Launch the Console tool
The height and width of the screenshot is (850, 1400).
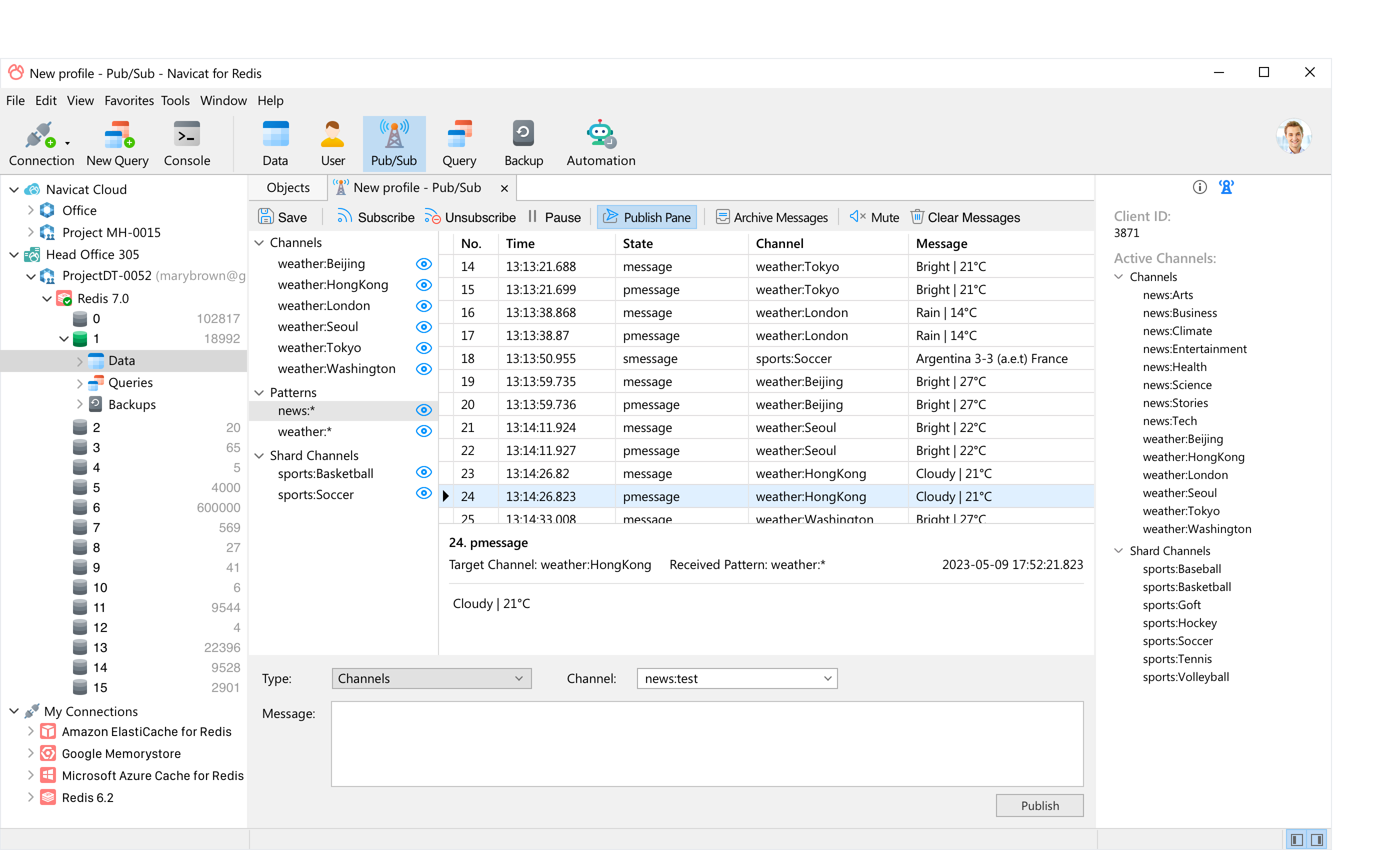click(187, 143)
